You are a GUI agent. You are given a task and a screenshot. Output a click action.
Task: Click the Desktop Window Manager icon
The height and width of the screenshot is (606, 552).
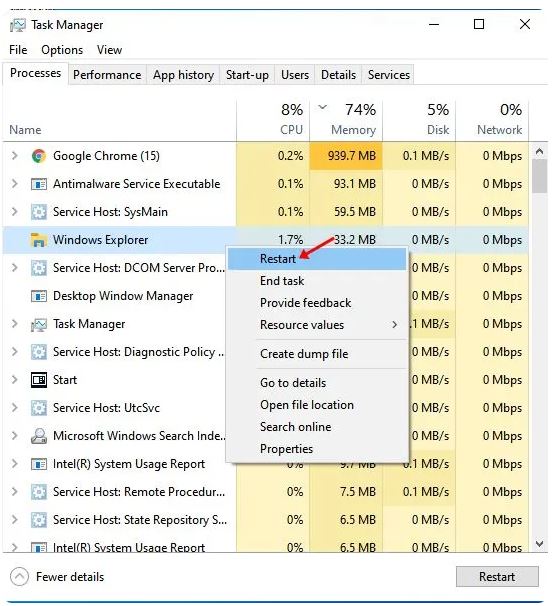click(x=39, y=296)
